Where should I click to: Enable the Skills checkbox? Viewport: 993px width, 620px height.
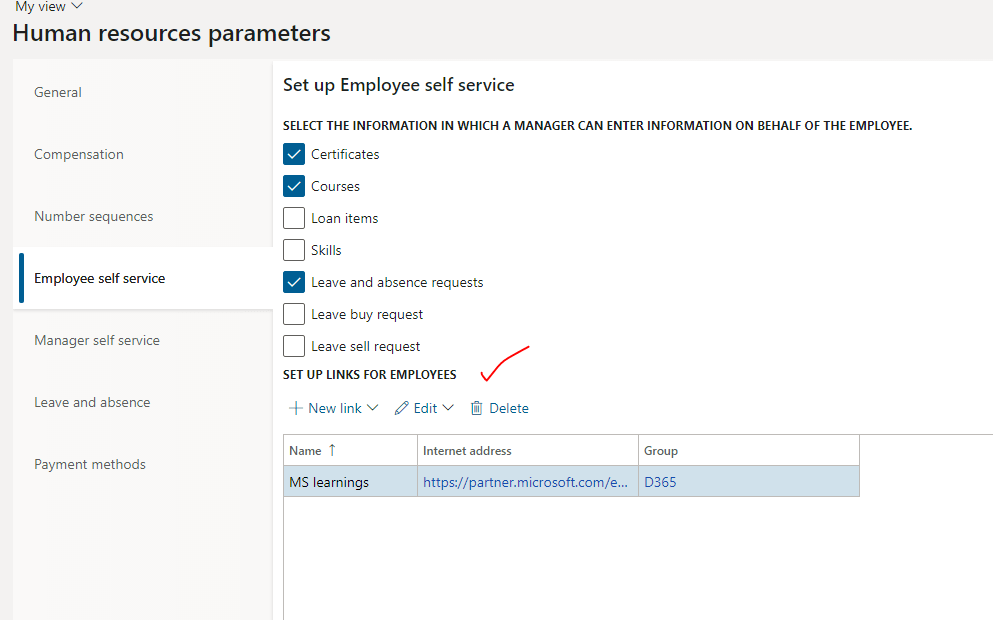[x=294, y=250]
